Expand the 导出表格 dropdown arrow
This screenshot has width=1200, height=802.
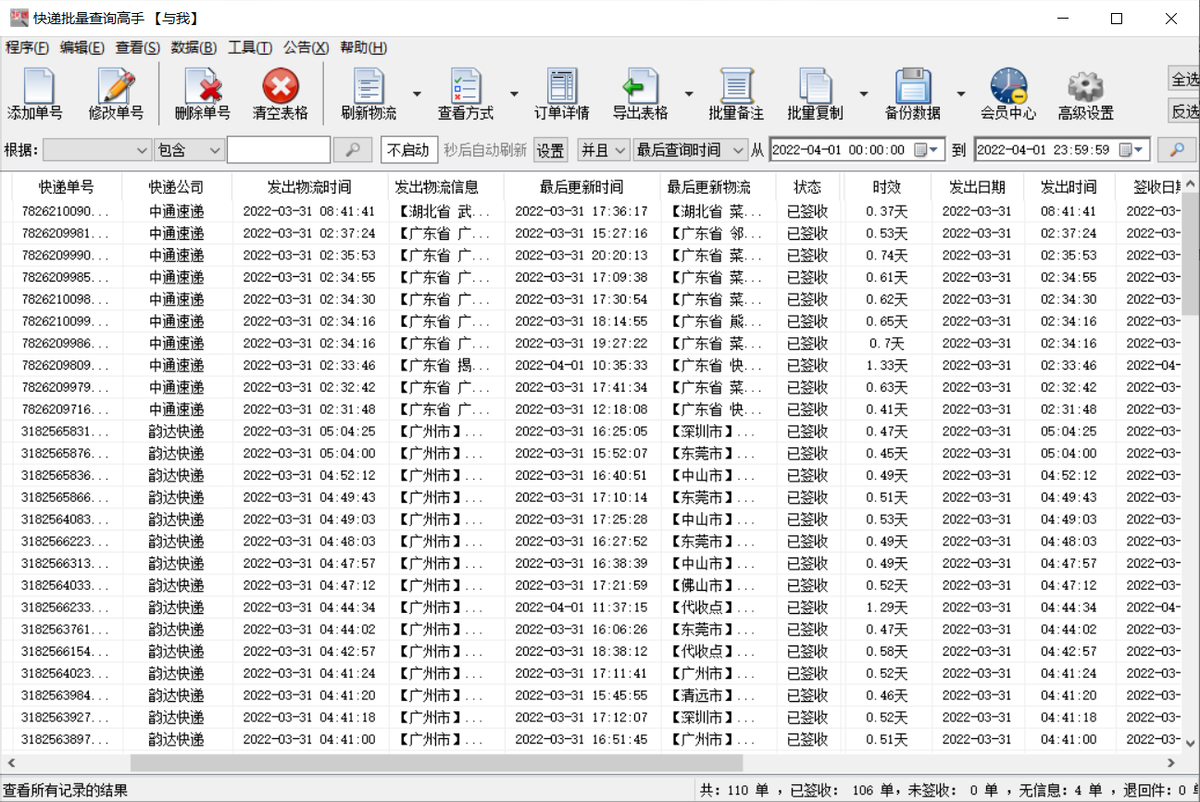click(689, 94)
